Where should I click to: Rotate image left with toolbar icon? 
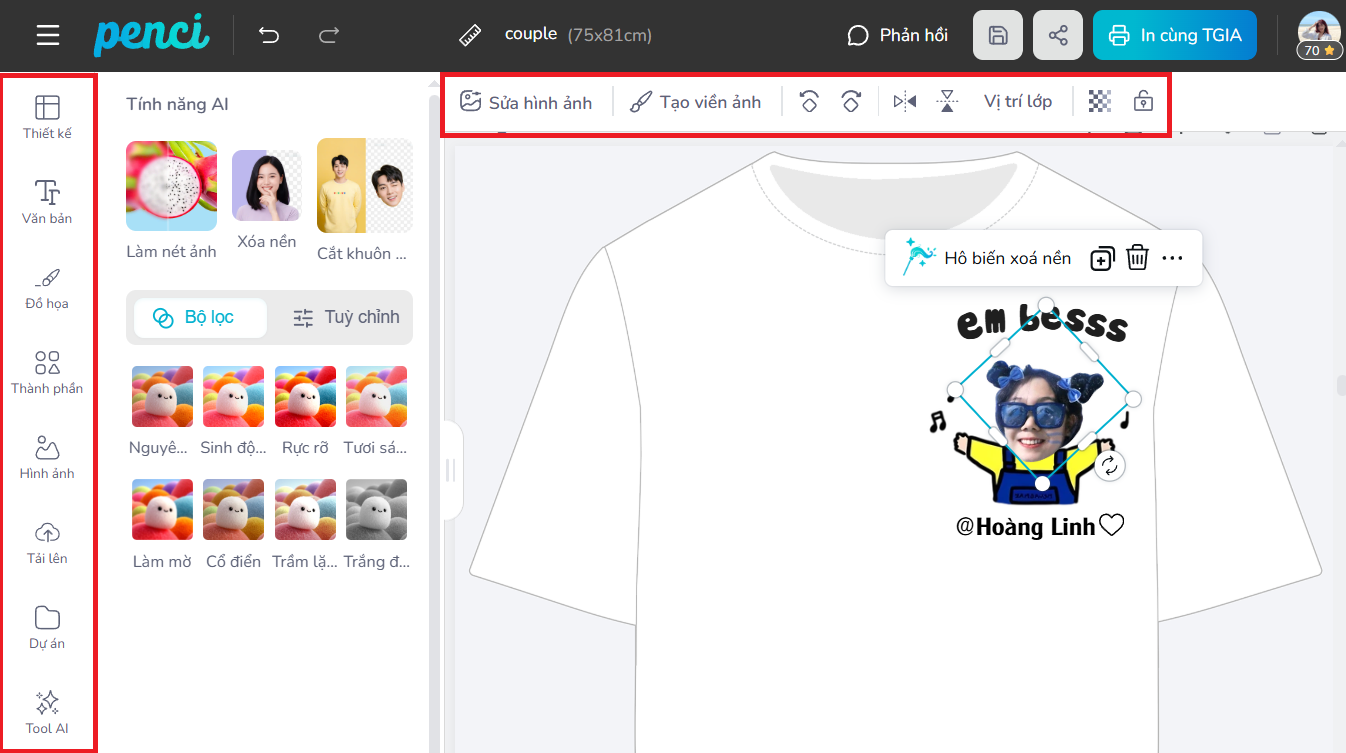pyautogui.click(x=809, y=101)
